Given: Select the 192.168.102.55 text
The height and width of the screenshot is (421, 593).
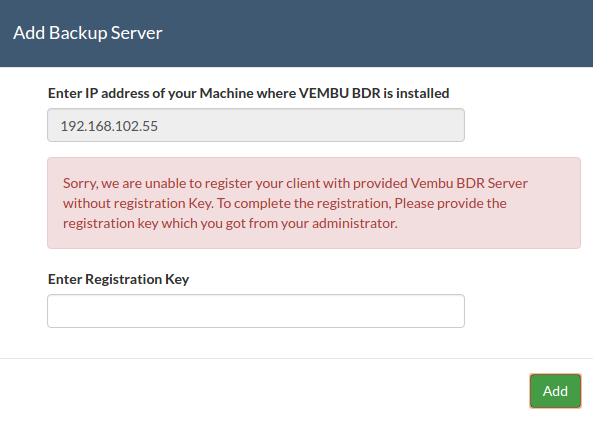Looking at the screenshot, I should pos(109,126).
